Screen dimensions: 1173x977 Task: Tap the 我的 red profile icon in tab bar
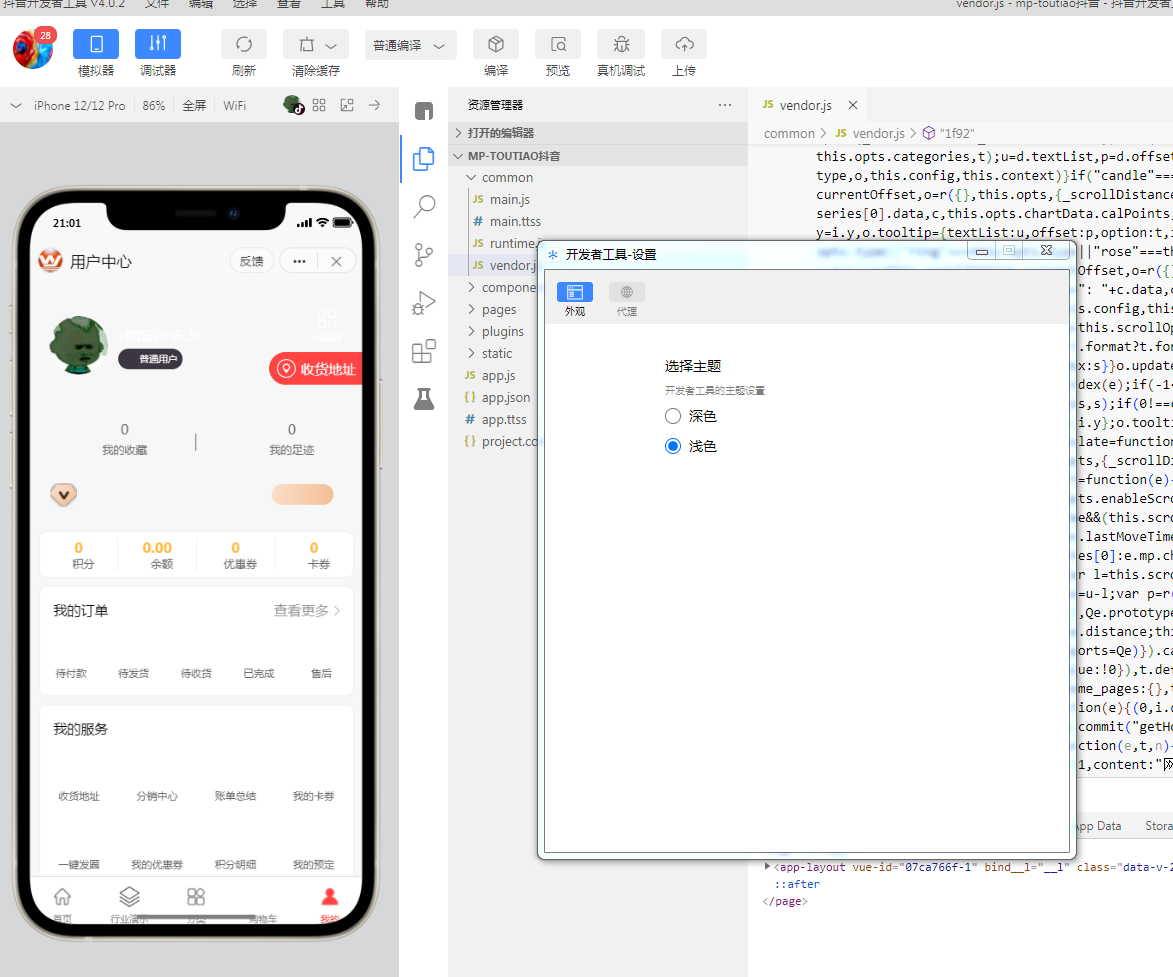click(x=330, y=897)
